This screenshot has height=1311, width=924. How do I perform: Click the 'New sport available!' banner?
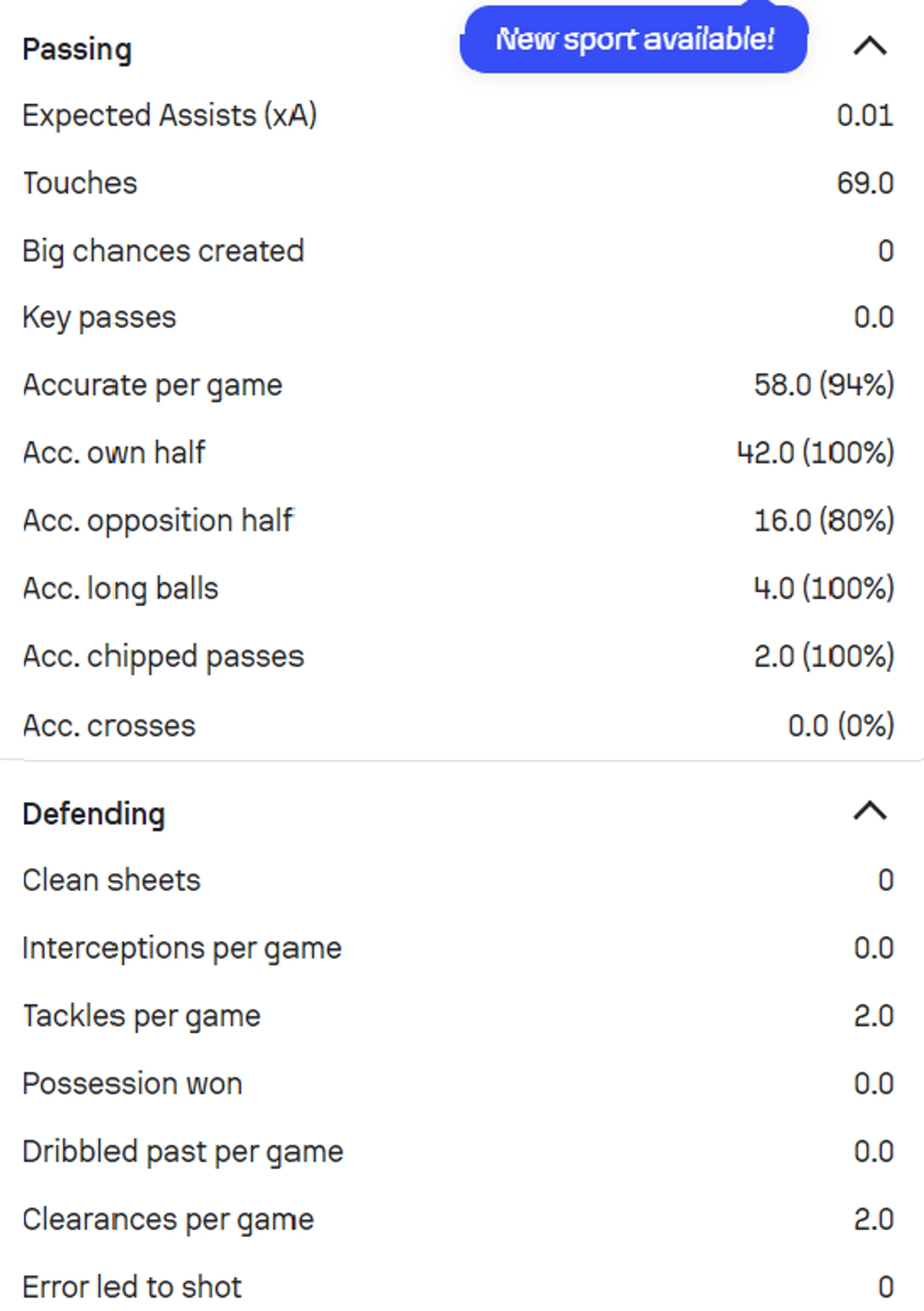(x=634, y=39)
